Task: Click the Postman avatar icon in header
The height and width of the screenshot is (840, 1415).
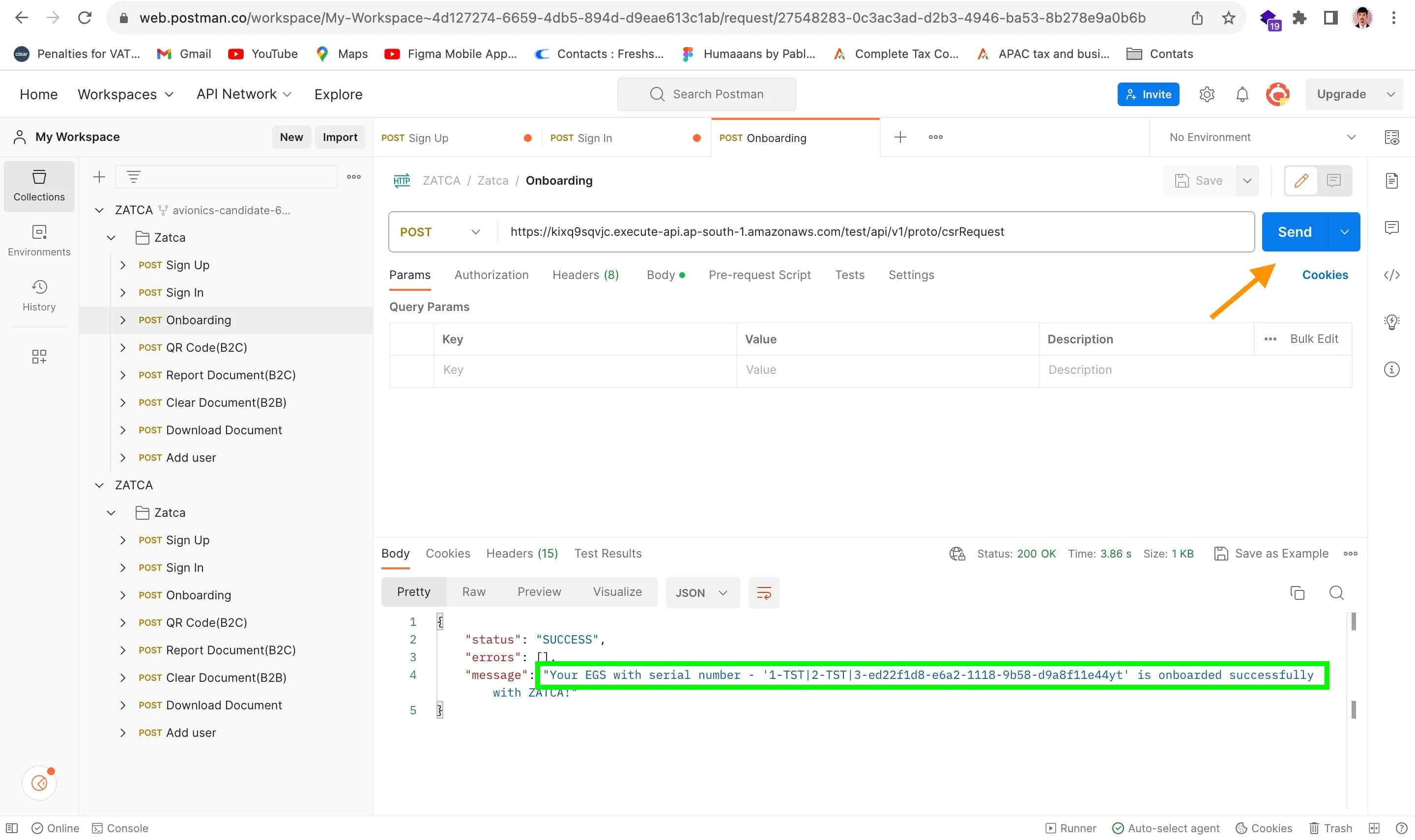Action: 1277,94
